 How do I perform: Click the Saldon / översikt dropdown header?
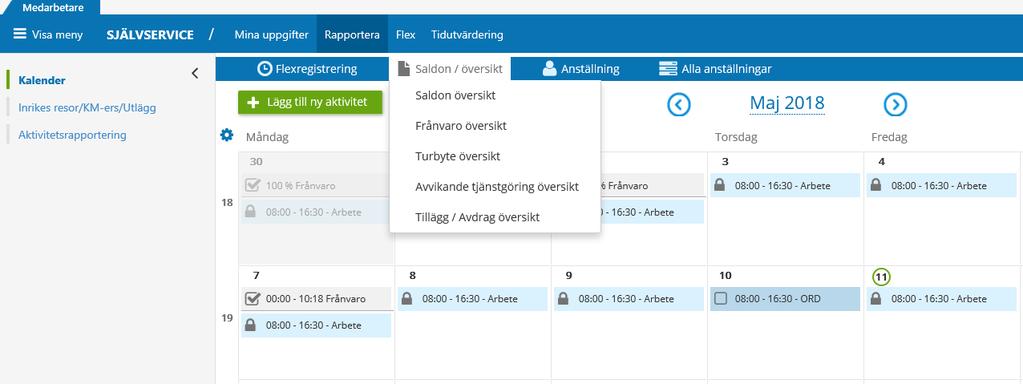coord(450,68)
